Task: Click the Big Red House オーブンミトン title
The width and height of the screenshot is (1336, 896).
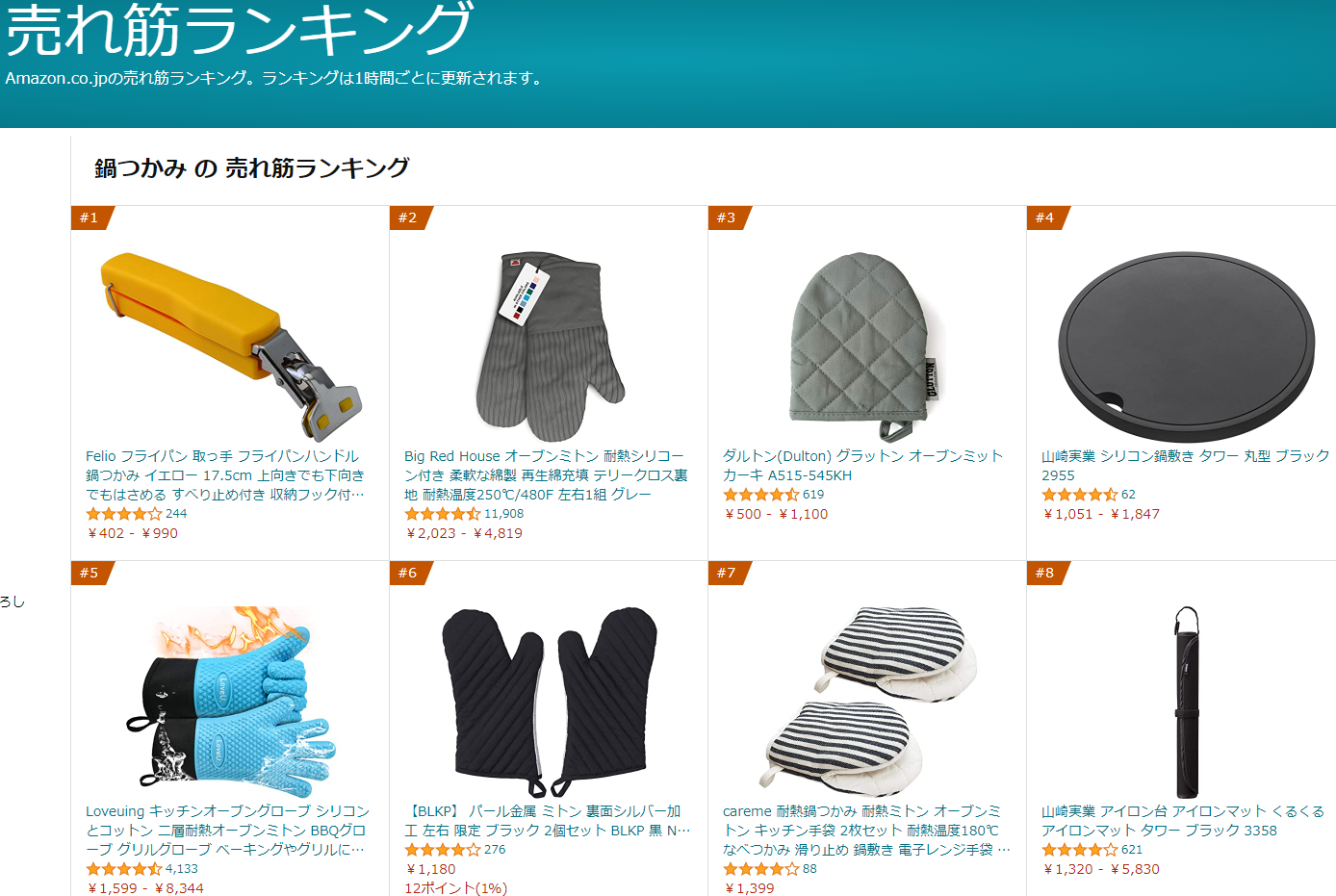Action: coord(546,475)
